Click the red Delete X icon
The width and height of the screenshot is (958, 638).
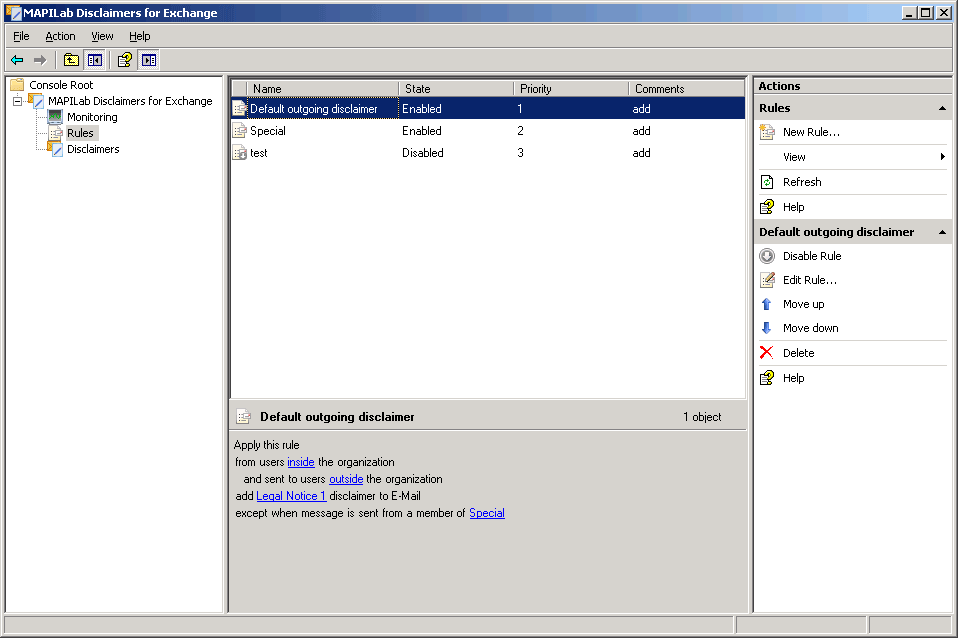pos(766,353)
